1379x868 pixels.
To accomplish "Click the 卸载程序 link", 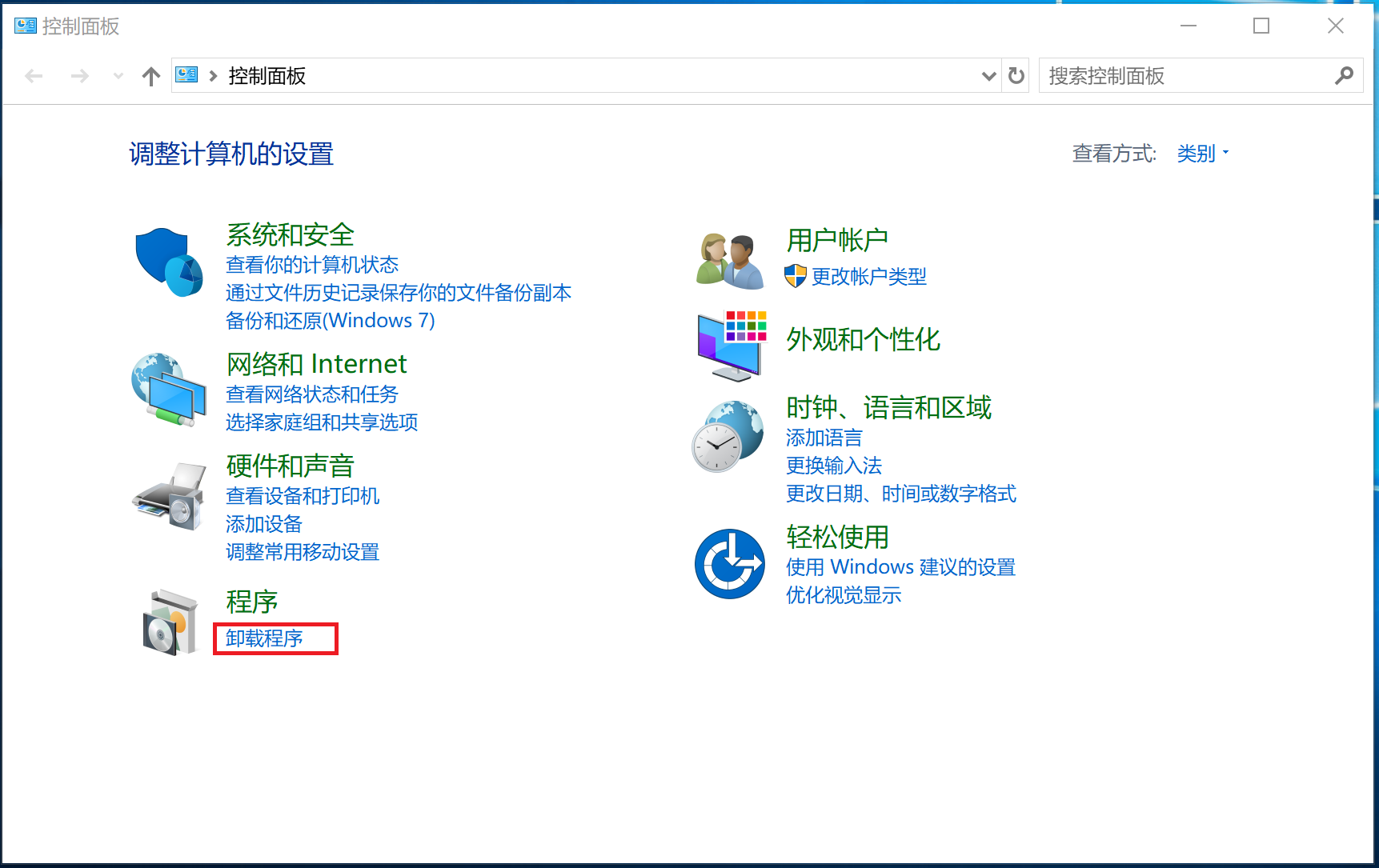I will [x=264, y=638].
